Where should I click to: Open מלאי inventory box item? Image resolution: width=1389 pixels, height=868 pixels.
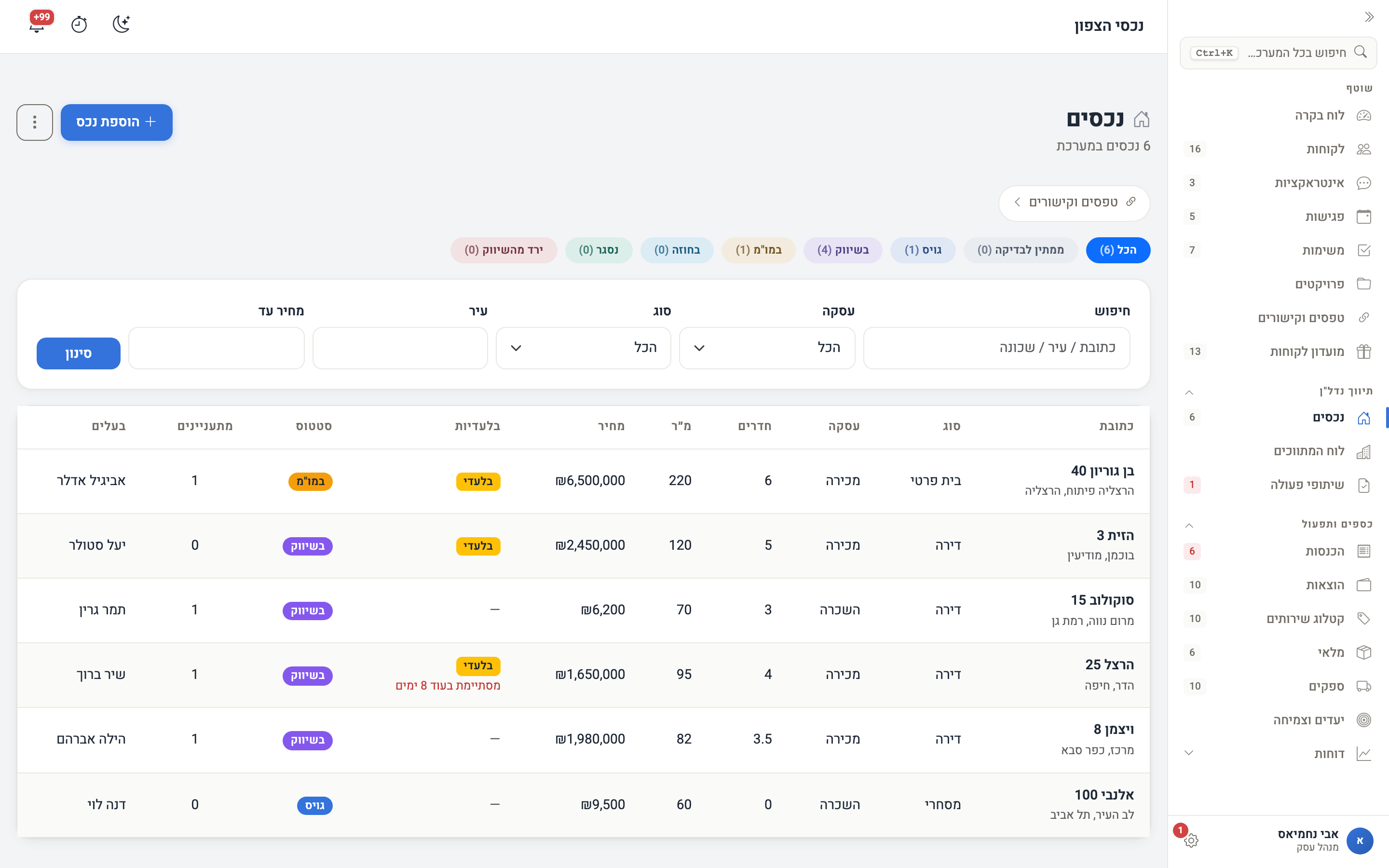pos(1278,653)
